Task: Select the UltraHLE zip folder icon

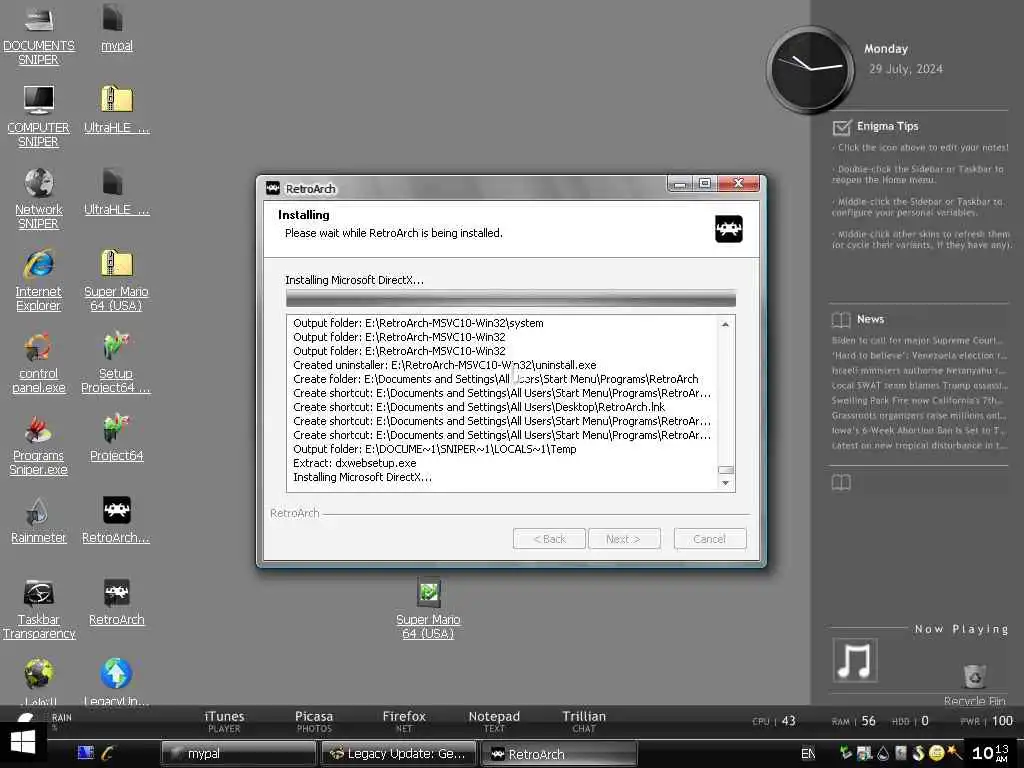Action: 117,110
